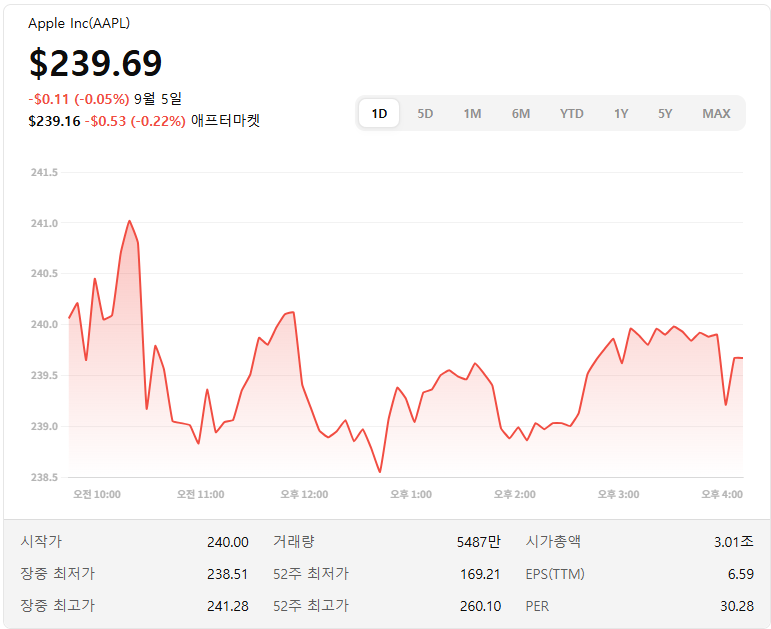
Task: Click the EPS(TTM) label
Action: pyautogui.click(x=555, y=574)
